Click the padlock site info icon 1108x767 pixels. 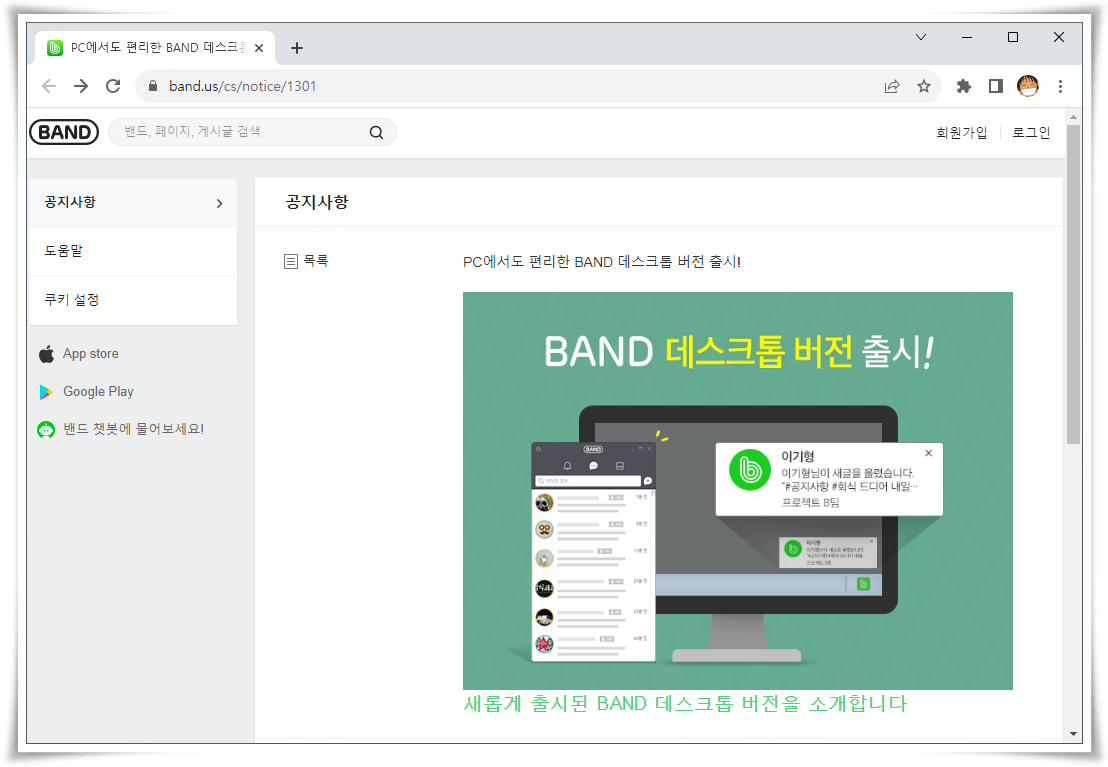pyautogui.click(x=153, y=86)
